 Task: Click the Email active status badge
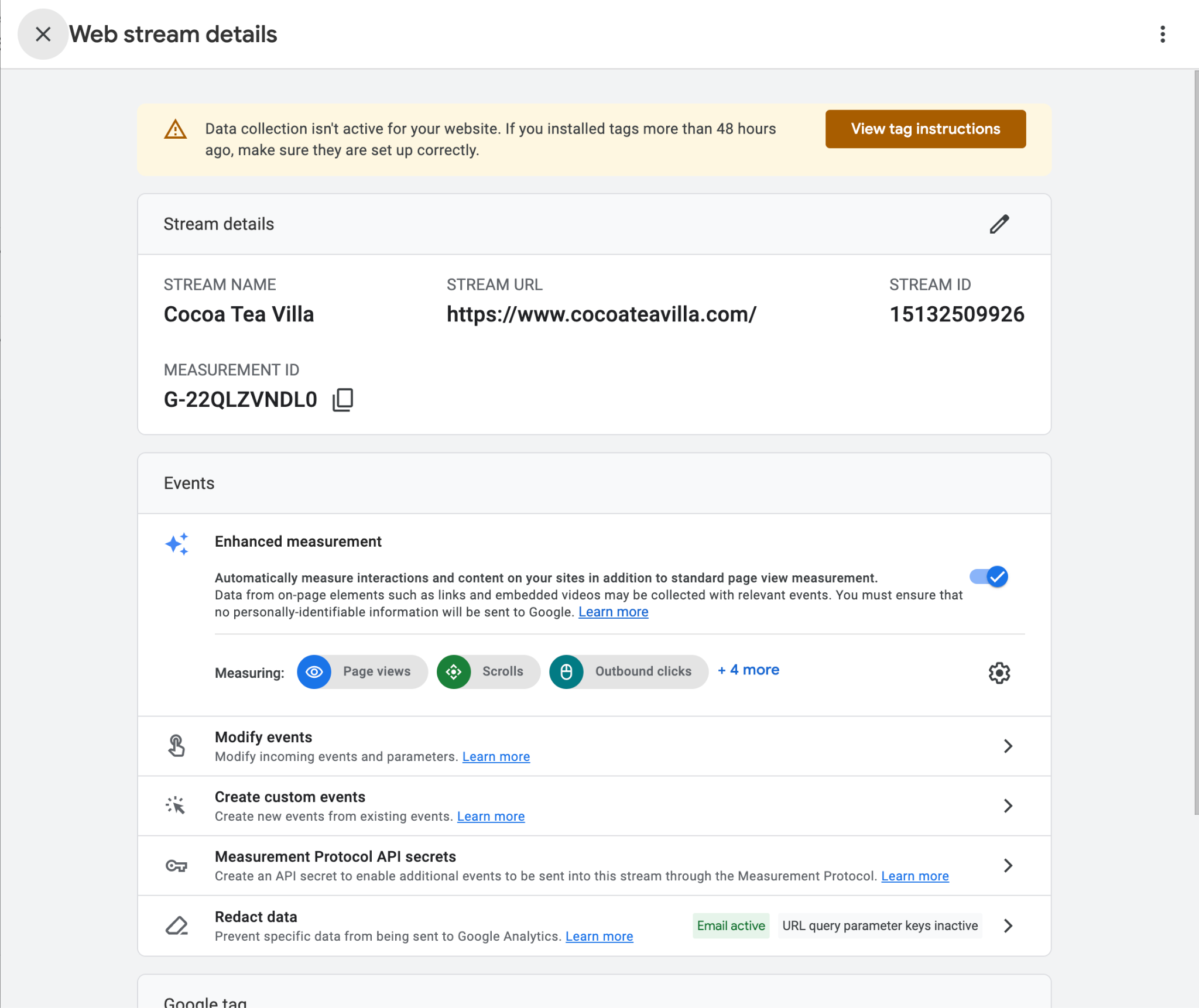click(731, 925)
